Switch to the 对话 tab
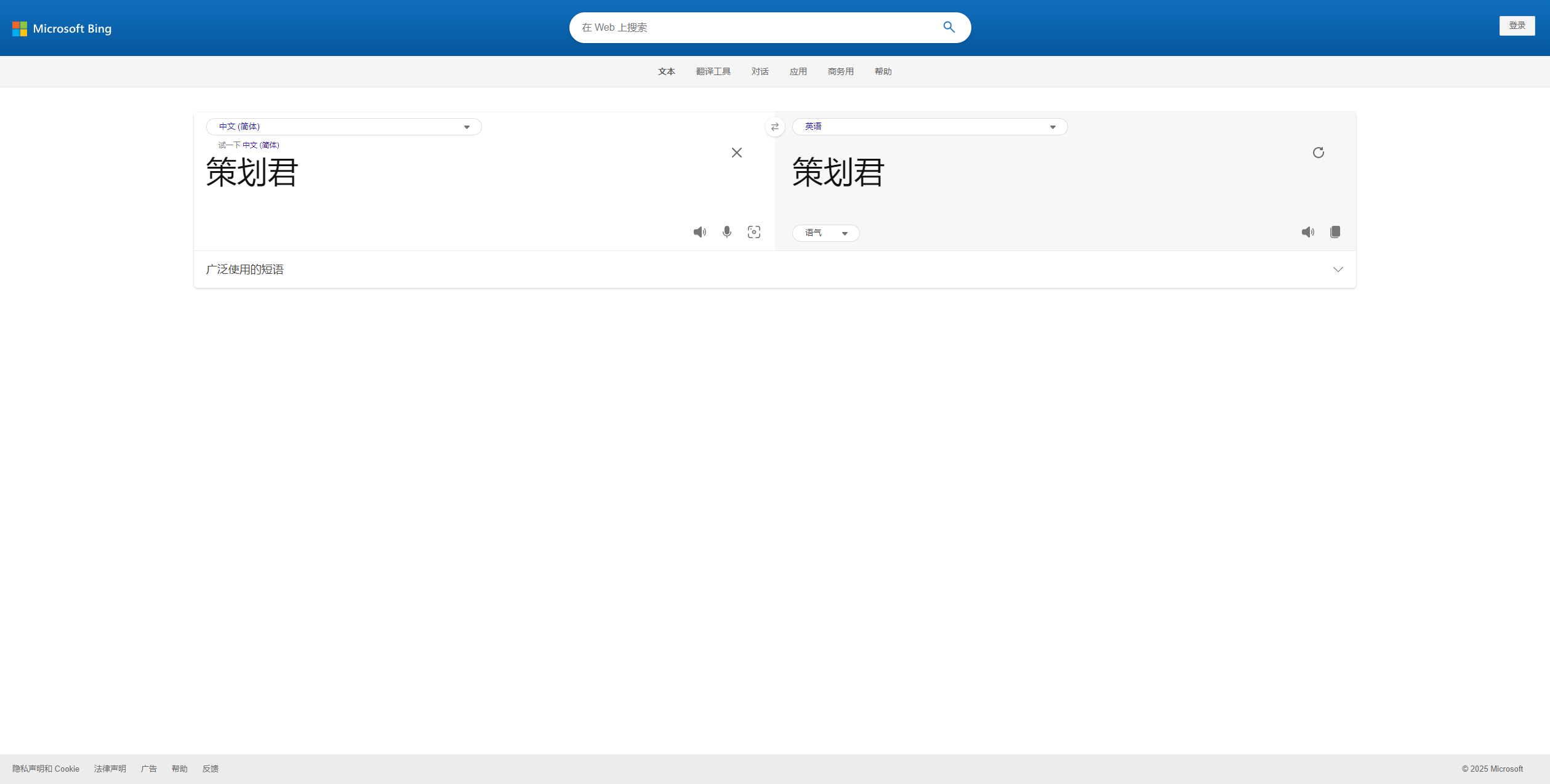Screen dimensions: 1550x784 click(760, 71)
